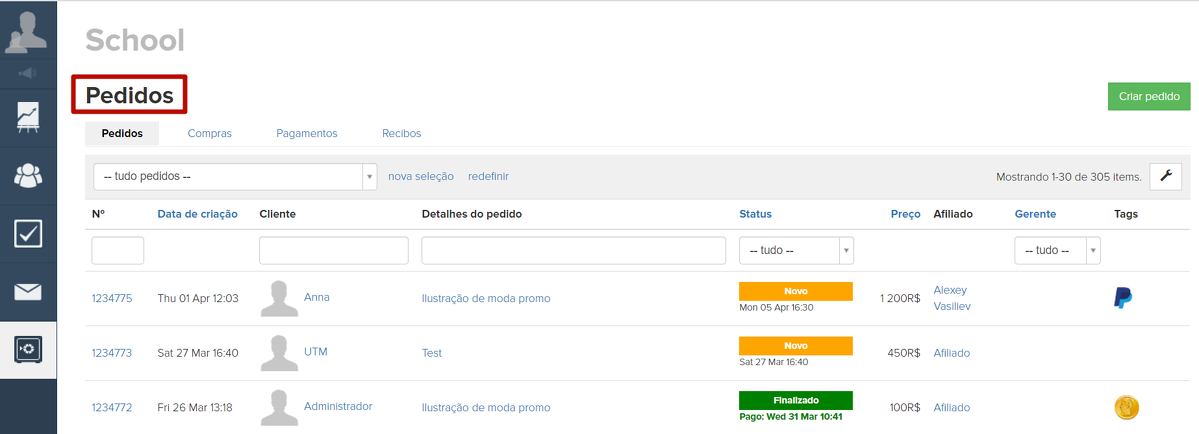Expand the '-- tudo pedidos --' selection dropdown
This screenshot has width=1199, height=434.
click(x=234, y=176)
